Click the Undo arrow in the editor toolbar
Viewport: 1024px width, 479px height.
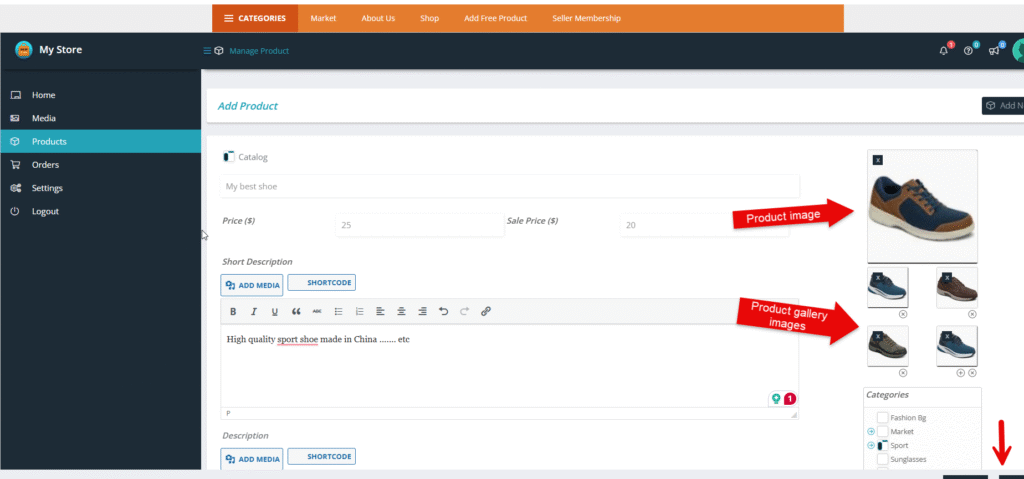pos(443,312)
